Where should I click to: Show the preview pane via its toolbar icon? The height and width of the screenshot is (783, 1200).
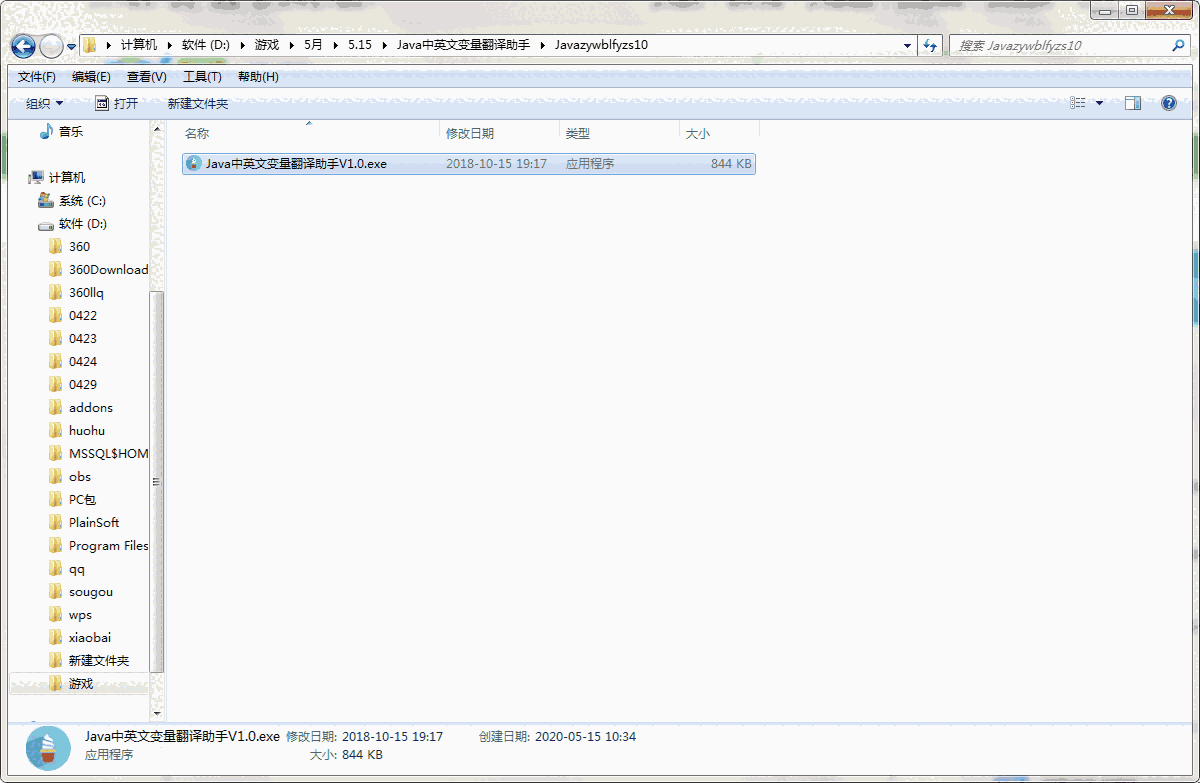pos(1133,102)
